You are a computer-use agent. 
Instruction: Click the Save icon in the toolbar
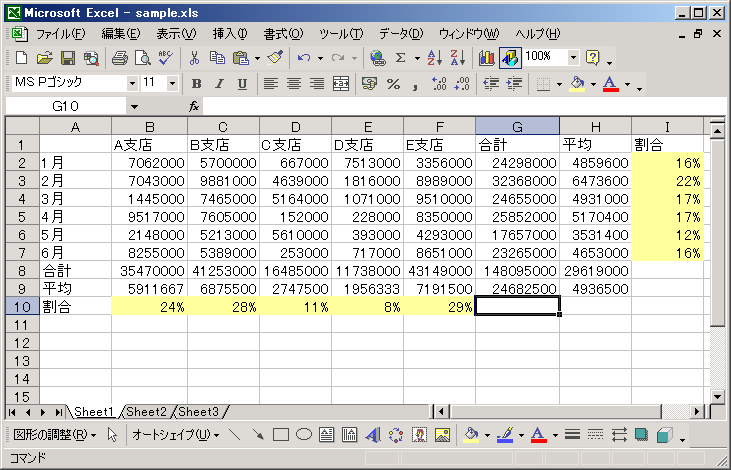click(x=69, y=58)
